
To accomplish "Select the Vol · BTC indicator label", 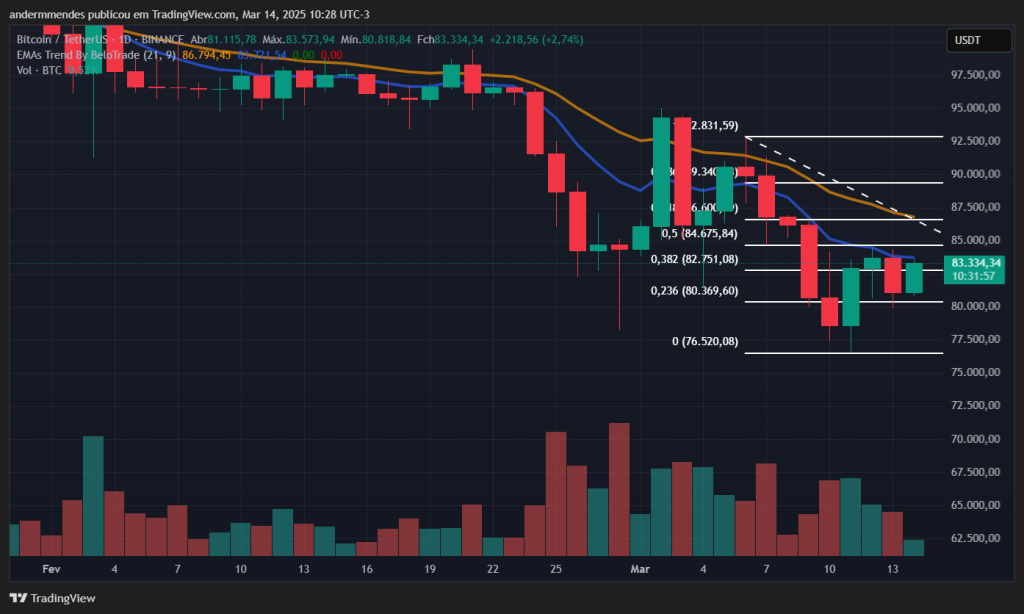I will 39,70.
